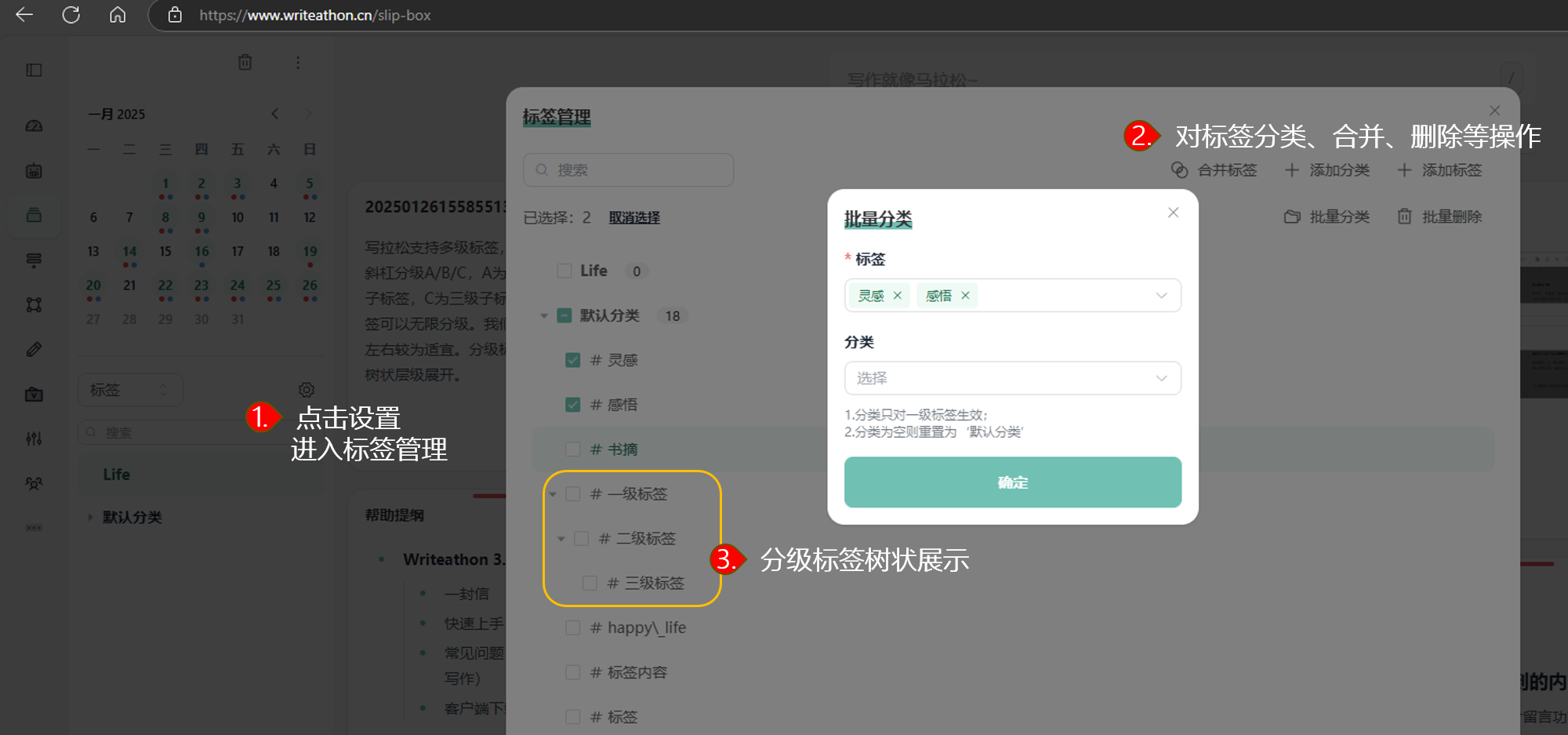Open the pencil writing icon in sidebar
Screen dimensions: 1568x735
[34, 349]
